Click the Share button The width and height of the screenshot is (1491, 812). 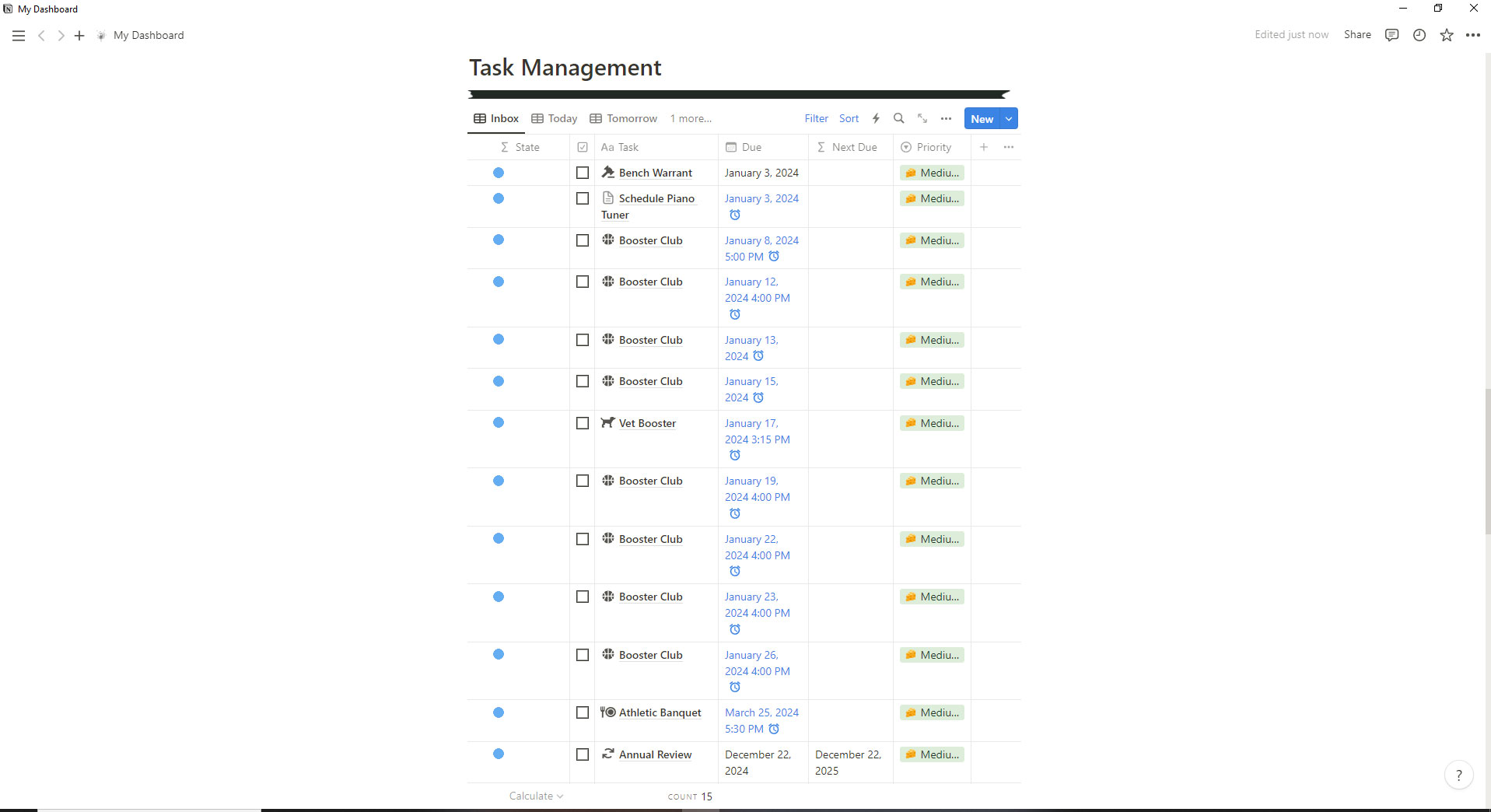1356,34
